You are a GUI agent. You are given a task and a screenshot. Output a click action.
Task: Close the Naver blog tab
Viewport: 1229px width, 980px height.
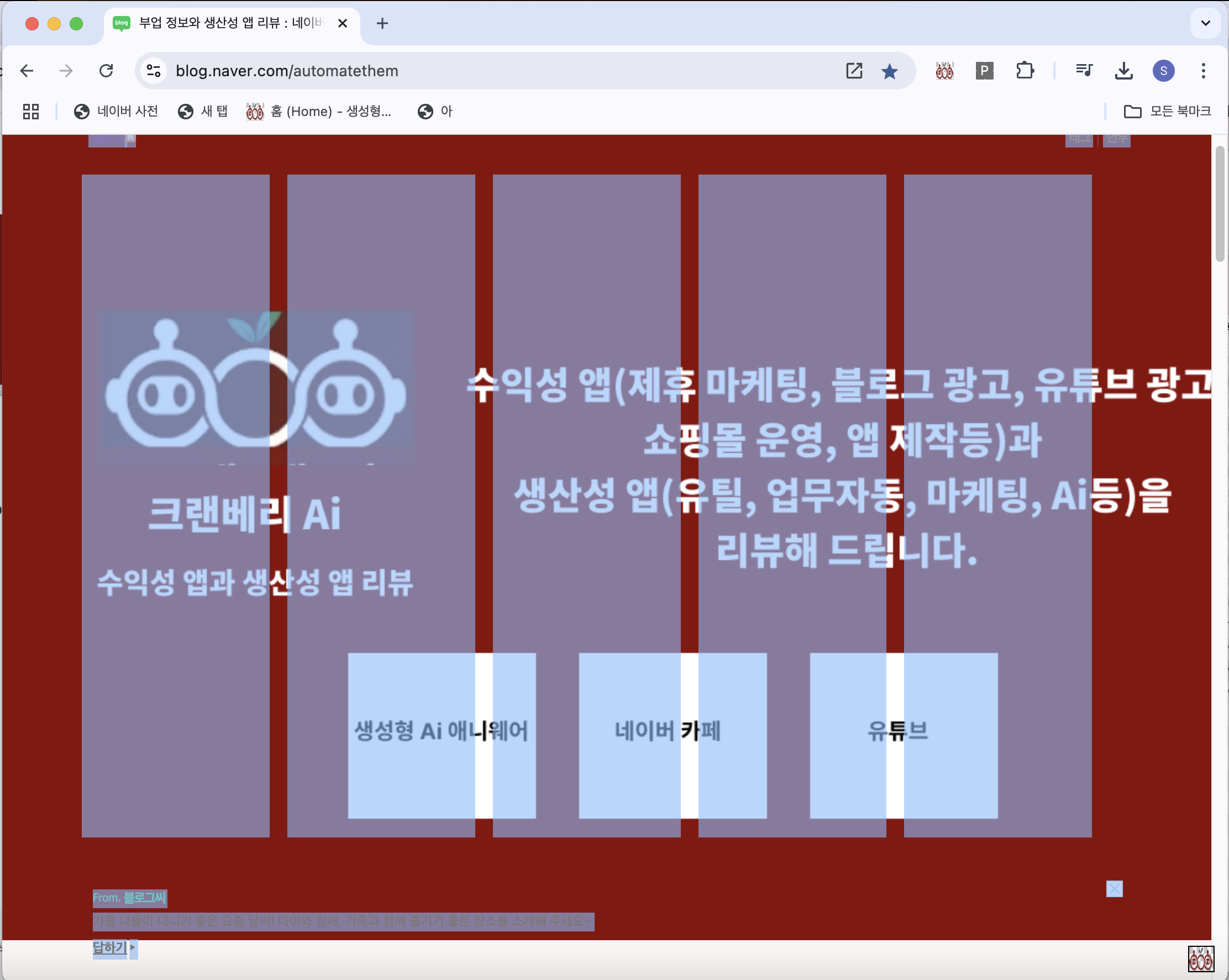click(343, 23)
